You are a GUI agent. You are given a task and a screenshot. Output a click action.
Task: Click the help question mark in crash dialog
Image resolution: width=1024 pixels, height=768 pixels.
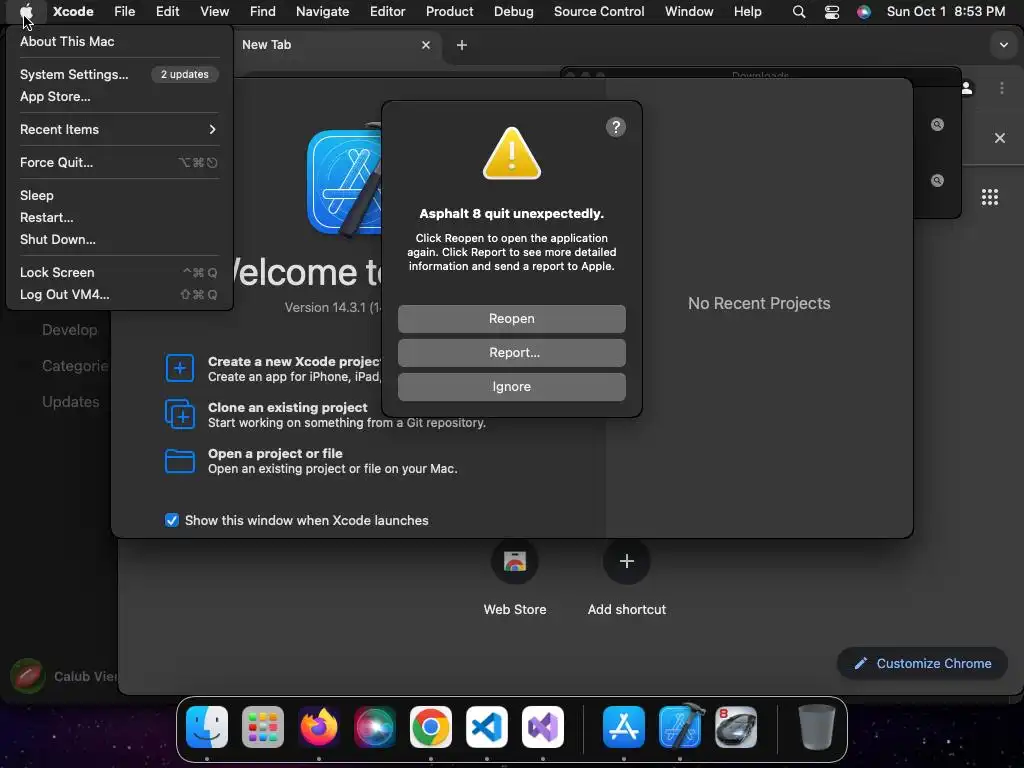click(615, 127)
